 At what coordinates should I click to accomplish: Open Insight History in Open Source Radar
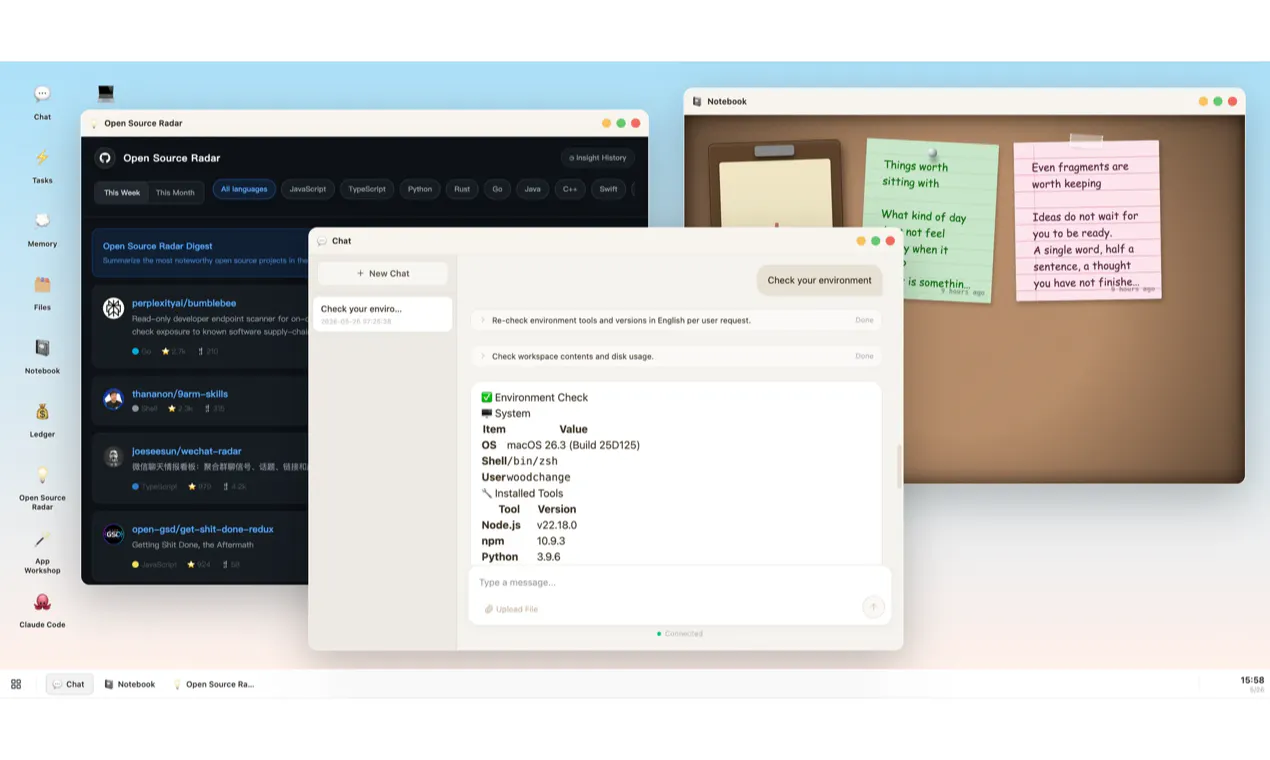point(598,158)
